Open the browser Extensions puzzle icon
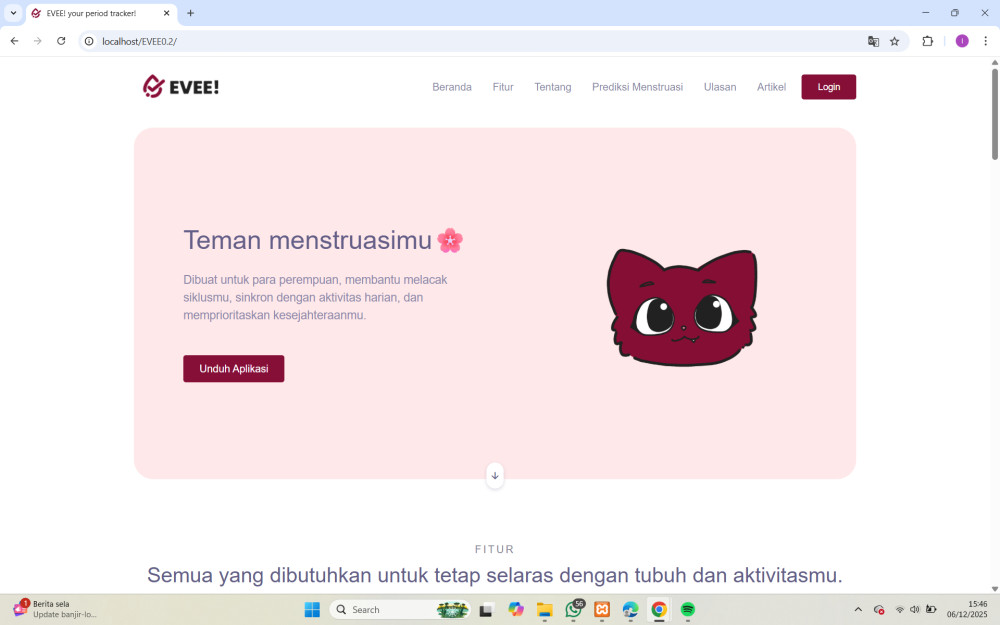 [928, 41]
